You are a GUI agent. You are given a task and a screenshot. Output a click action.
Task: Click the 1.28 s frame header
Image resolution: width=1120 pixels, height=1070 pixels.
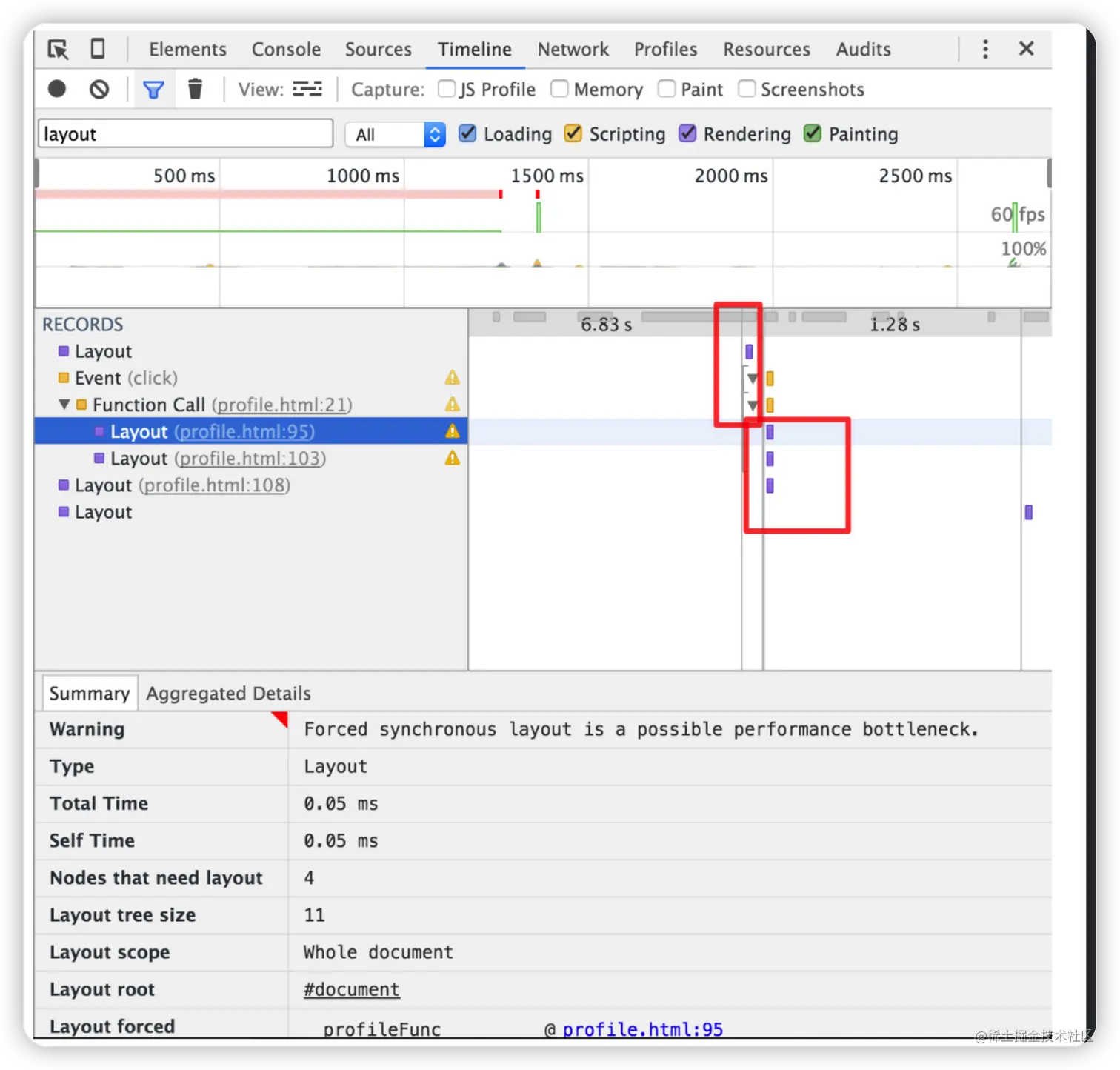[x=895, y=325]
